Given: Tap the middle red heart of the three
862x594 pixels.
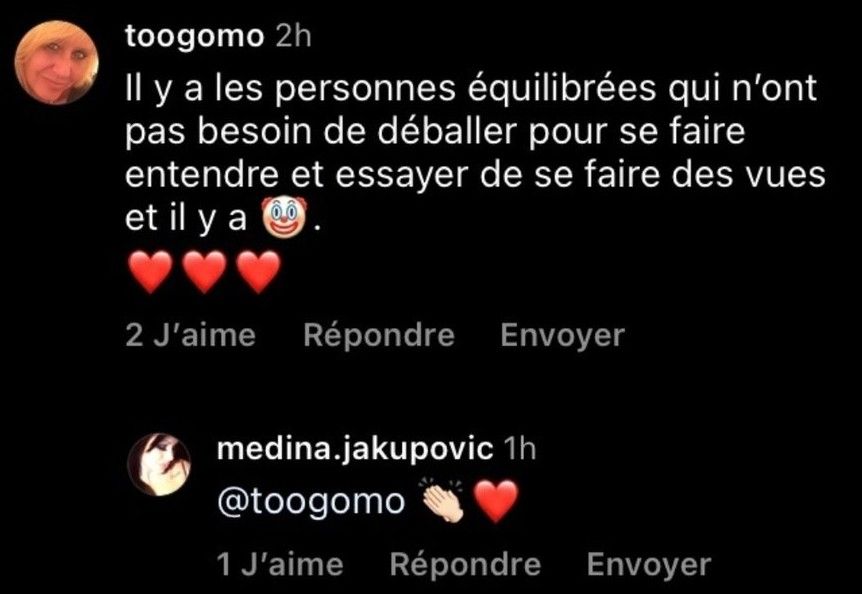Looking at the screenshot, I should coord(204,271).
